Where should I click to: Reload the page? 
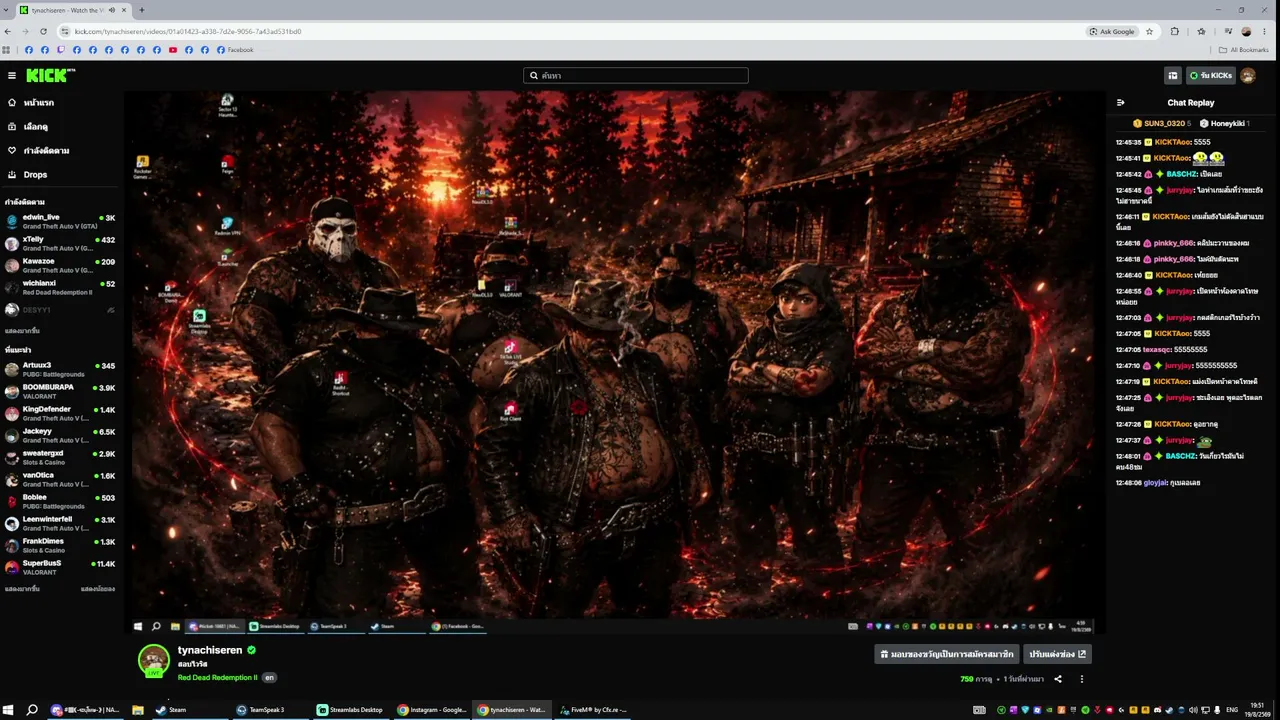pos(43,31)
